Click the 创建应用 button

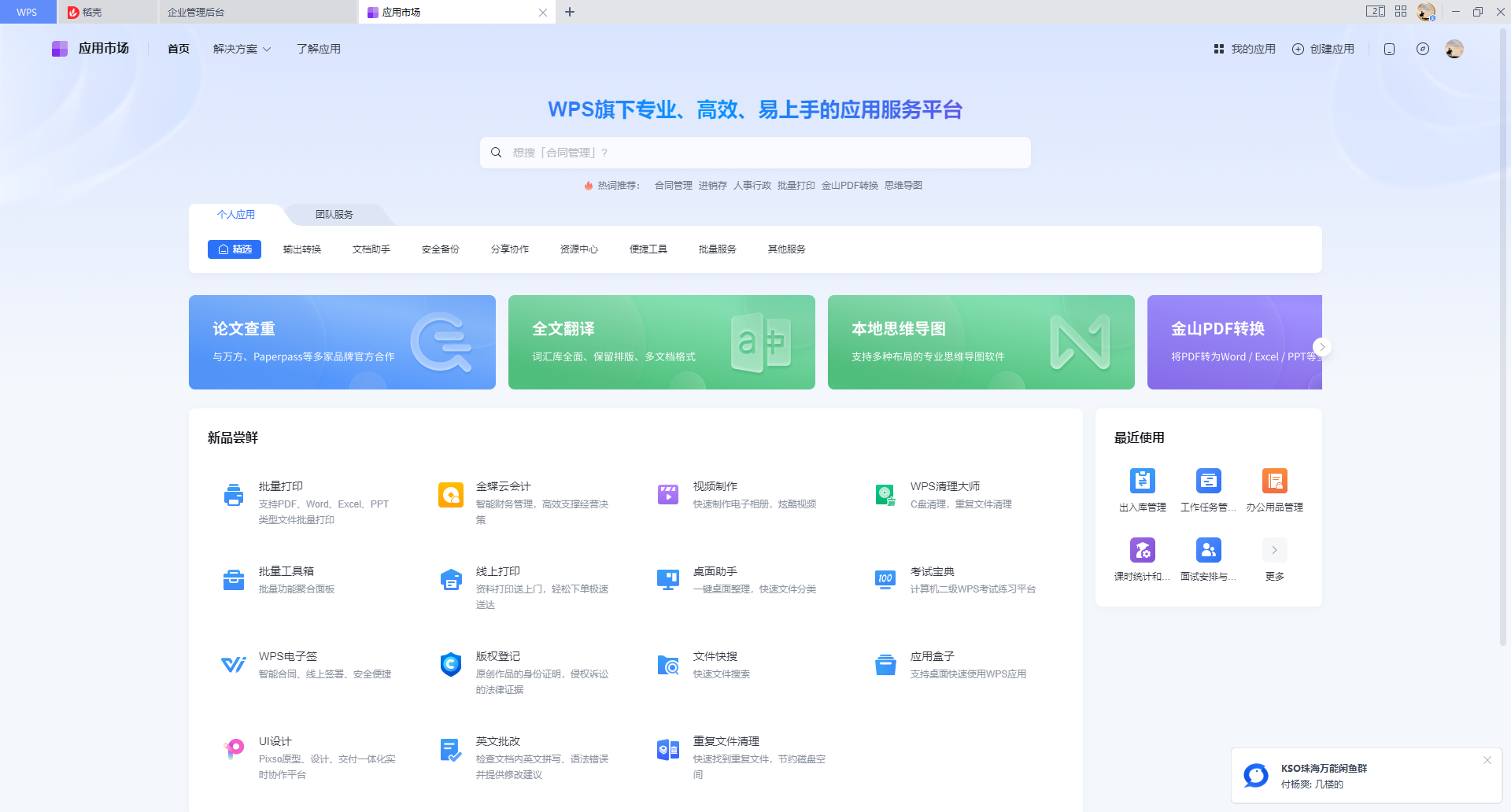click(1323, 49)
